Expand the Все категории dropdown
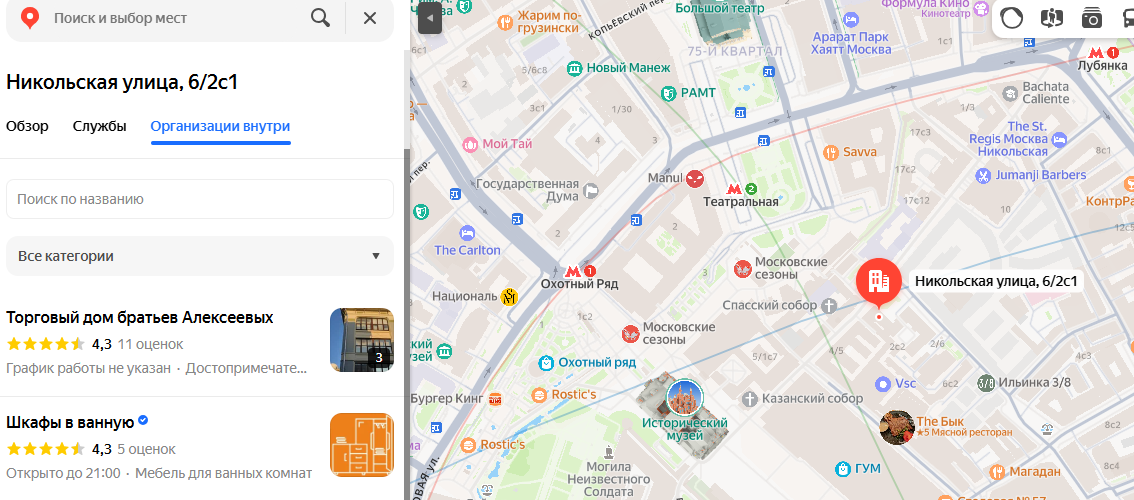Viewport: 1134px width, 500px height. [199, 256]
